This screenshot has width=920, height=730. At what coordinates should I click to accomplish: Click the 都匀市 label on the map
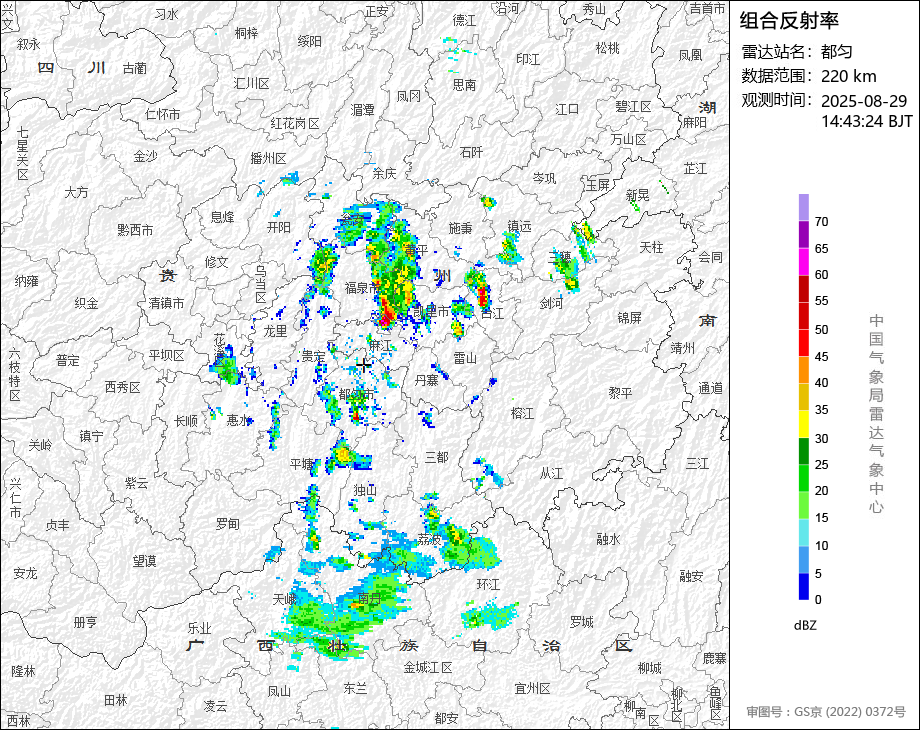coord(356,394)
